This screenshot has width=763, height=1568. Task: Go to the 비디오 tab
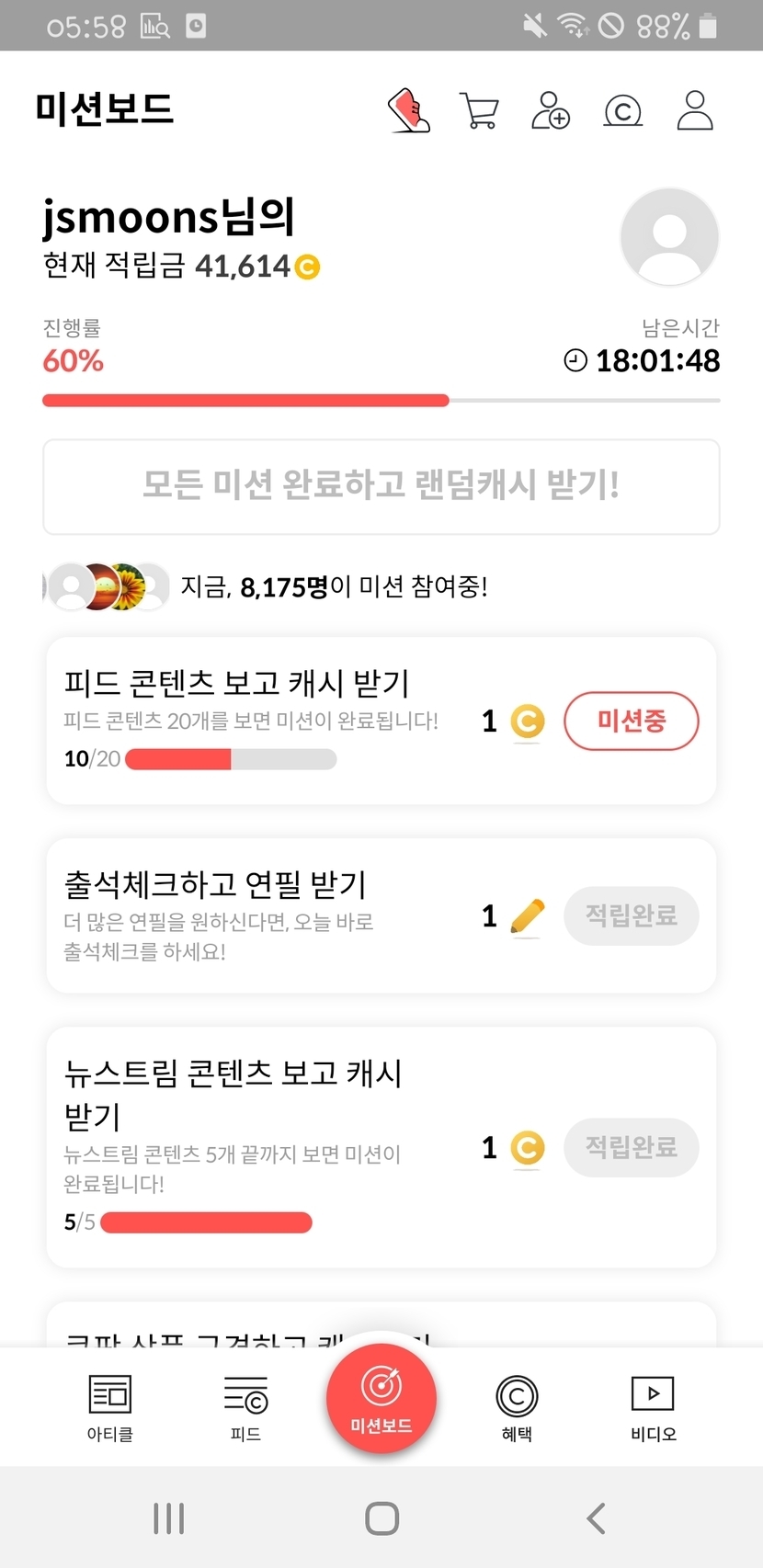(x=653, y=1406)
